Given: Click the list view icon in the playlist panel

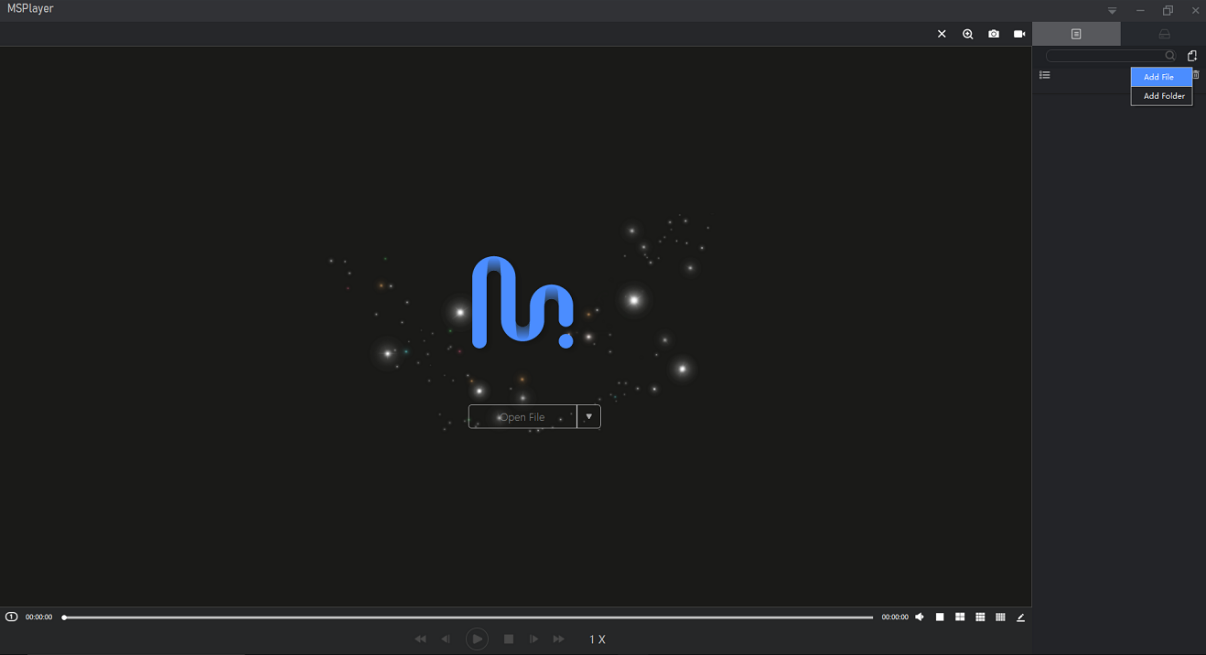Looking at the screenshot, I should click(x=1045, y=75).
